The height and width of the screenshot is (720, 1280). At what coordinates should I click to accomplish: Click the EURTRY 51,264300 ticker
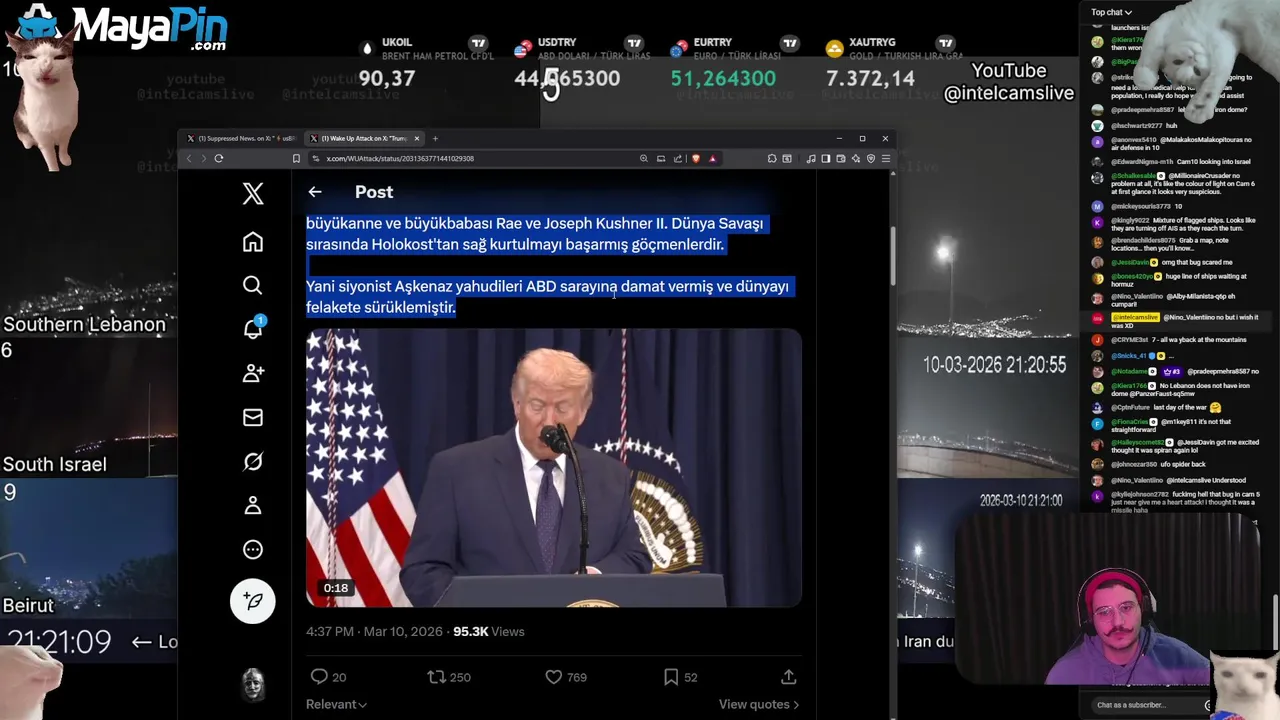[723, 78]
